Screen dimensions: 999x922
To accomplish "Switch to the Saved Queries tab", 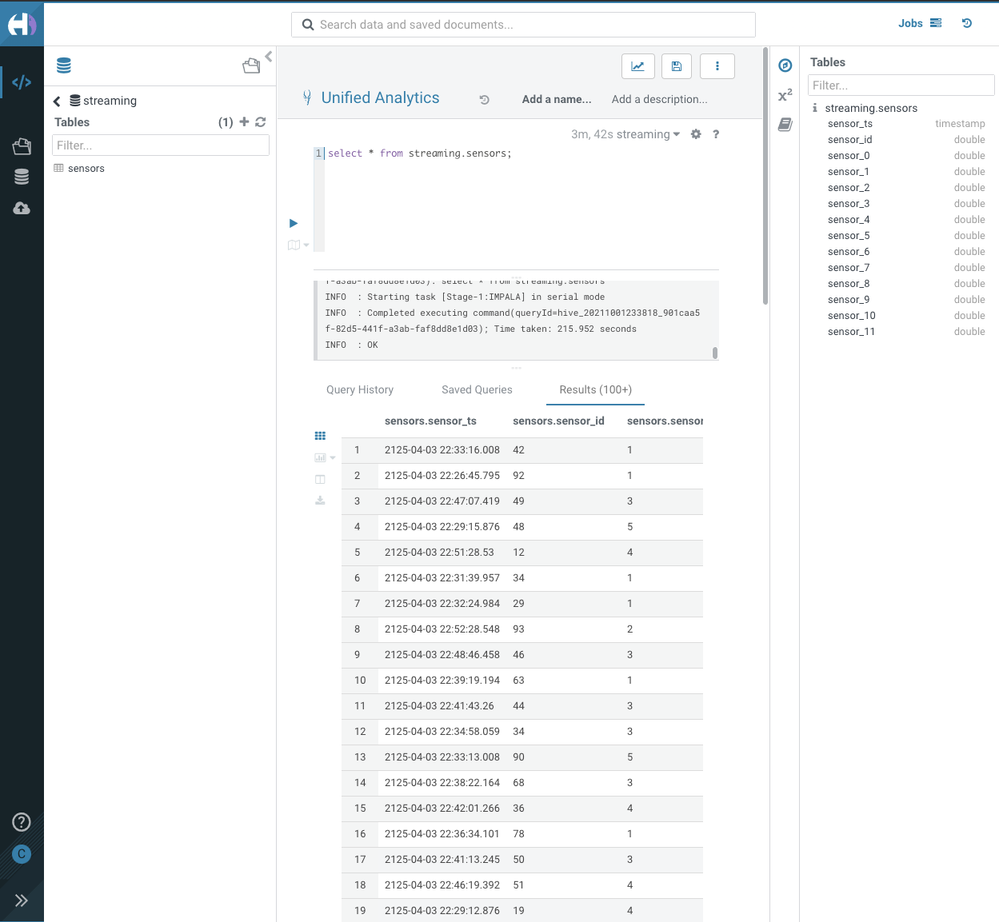I will 477,390.
